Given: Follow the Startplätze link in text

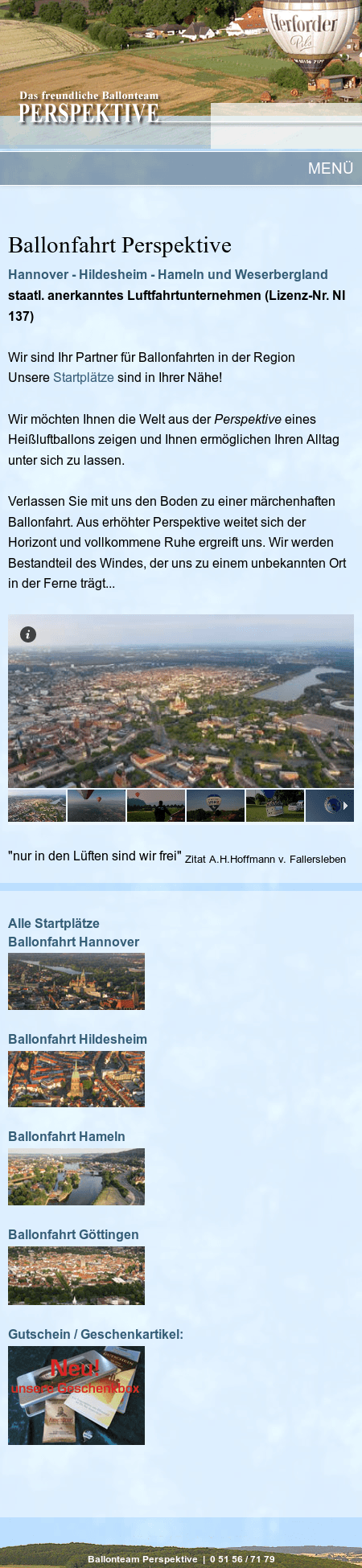Looking at the screenshot, I should (84, 377).
